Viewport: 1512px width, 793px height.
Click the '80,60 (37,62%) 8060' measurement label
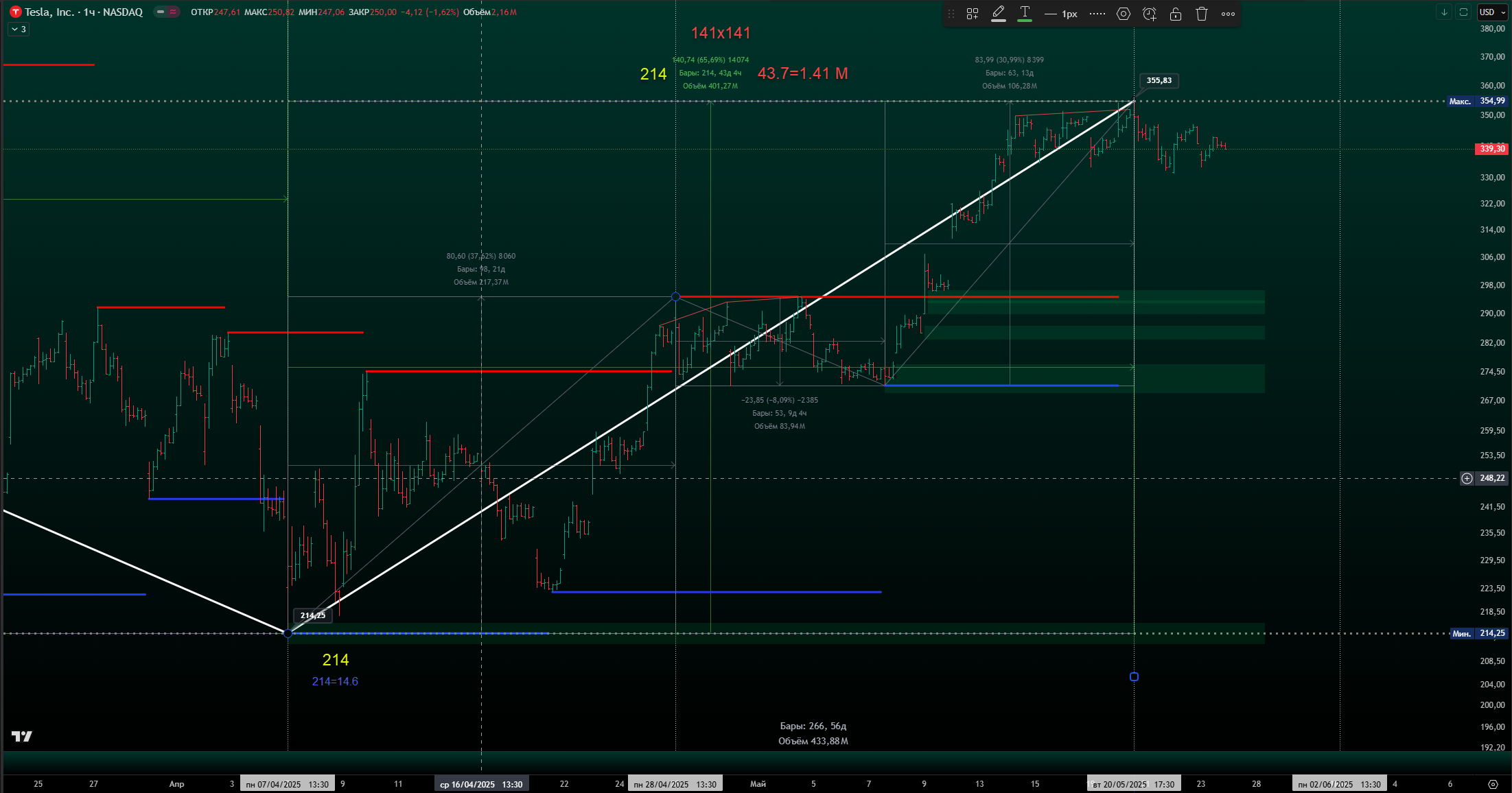[481, 256]
